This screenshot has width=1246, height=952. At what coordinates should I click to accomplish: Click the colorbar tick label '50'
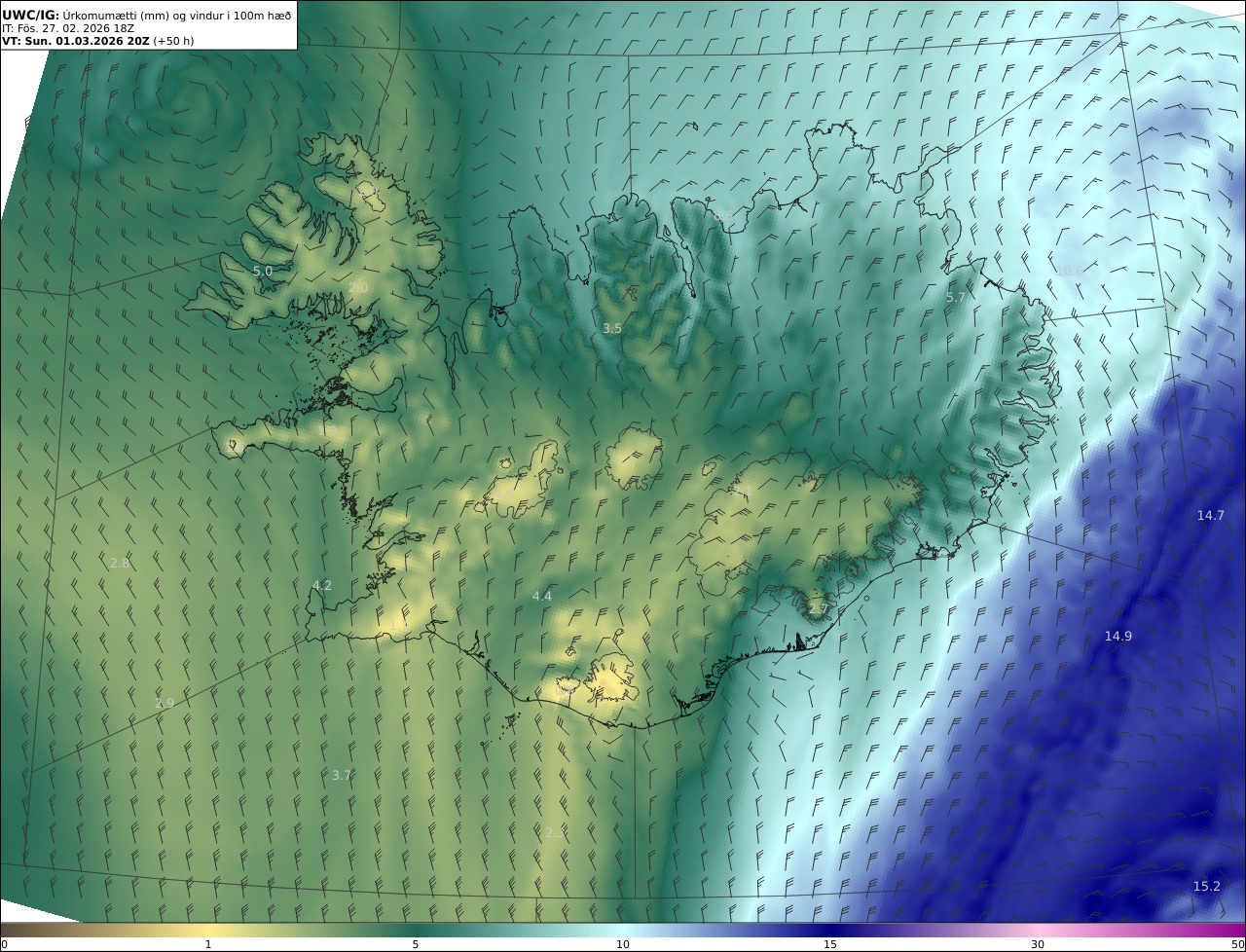(1238, 944)
